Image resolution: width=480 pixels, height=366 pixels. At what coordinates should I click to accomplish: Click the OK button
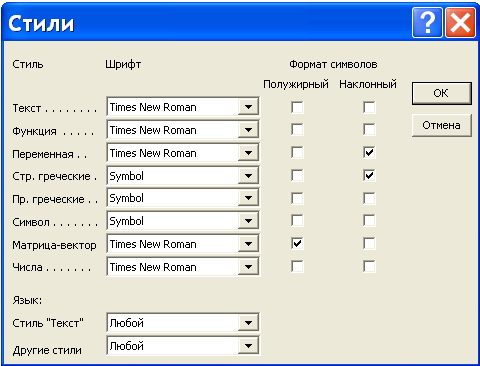pos(442,93)
